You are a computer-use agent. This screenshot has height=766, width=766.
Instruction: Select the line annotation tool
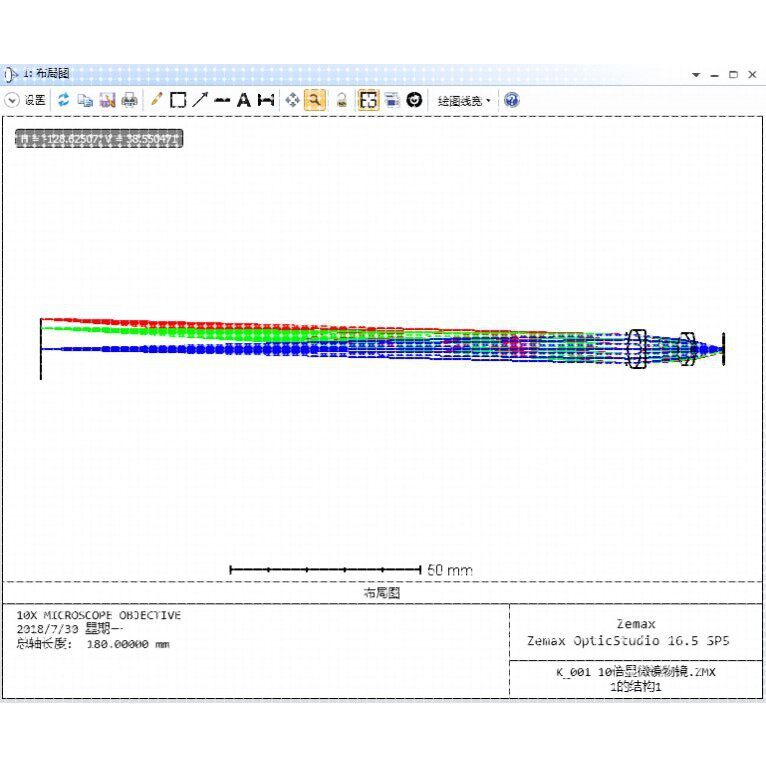click(x=222, y=101)
